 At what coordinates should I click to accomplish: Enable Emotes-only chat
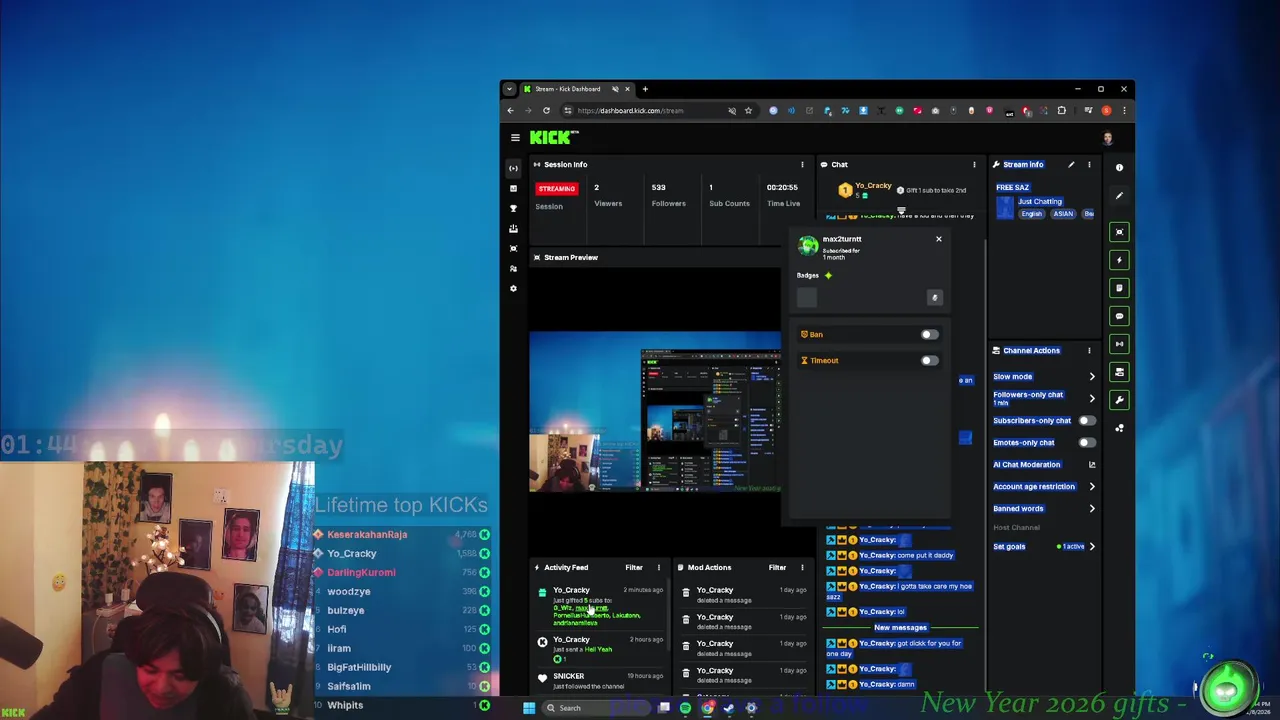coord(1086,442)
